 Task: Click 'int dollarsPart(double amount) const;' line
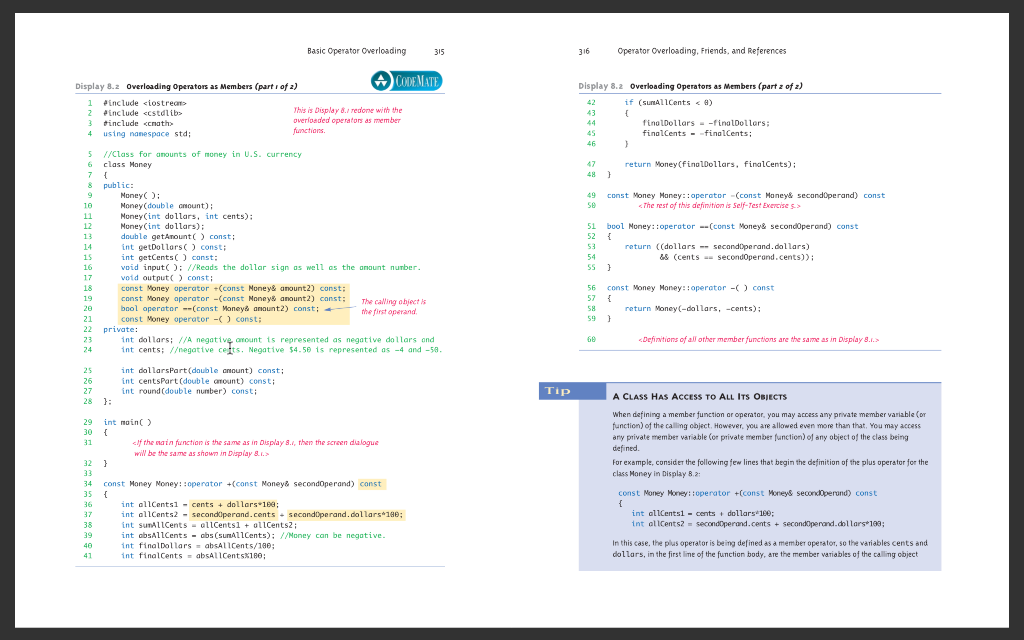tap(202, 371)
